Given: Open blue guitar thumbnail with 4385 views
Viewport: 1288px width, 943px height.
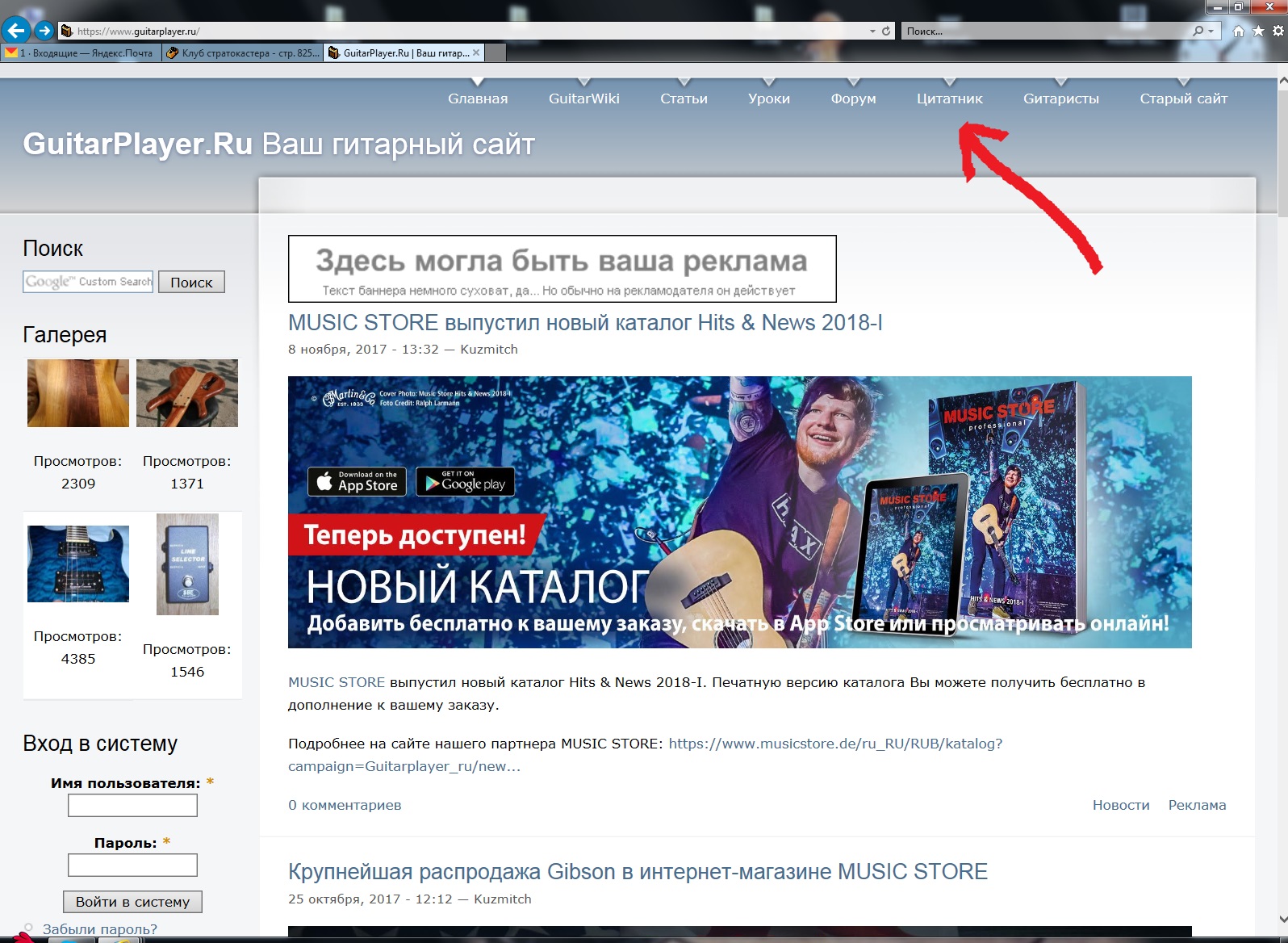Looking at the screenshot, I should click(x=78, y=564).
